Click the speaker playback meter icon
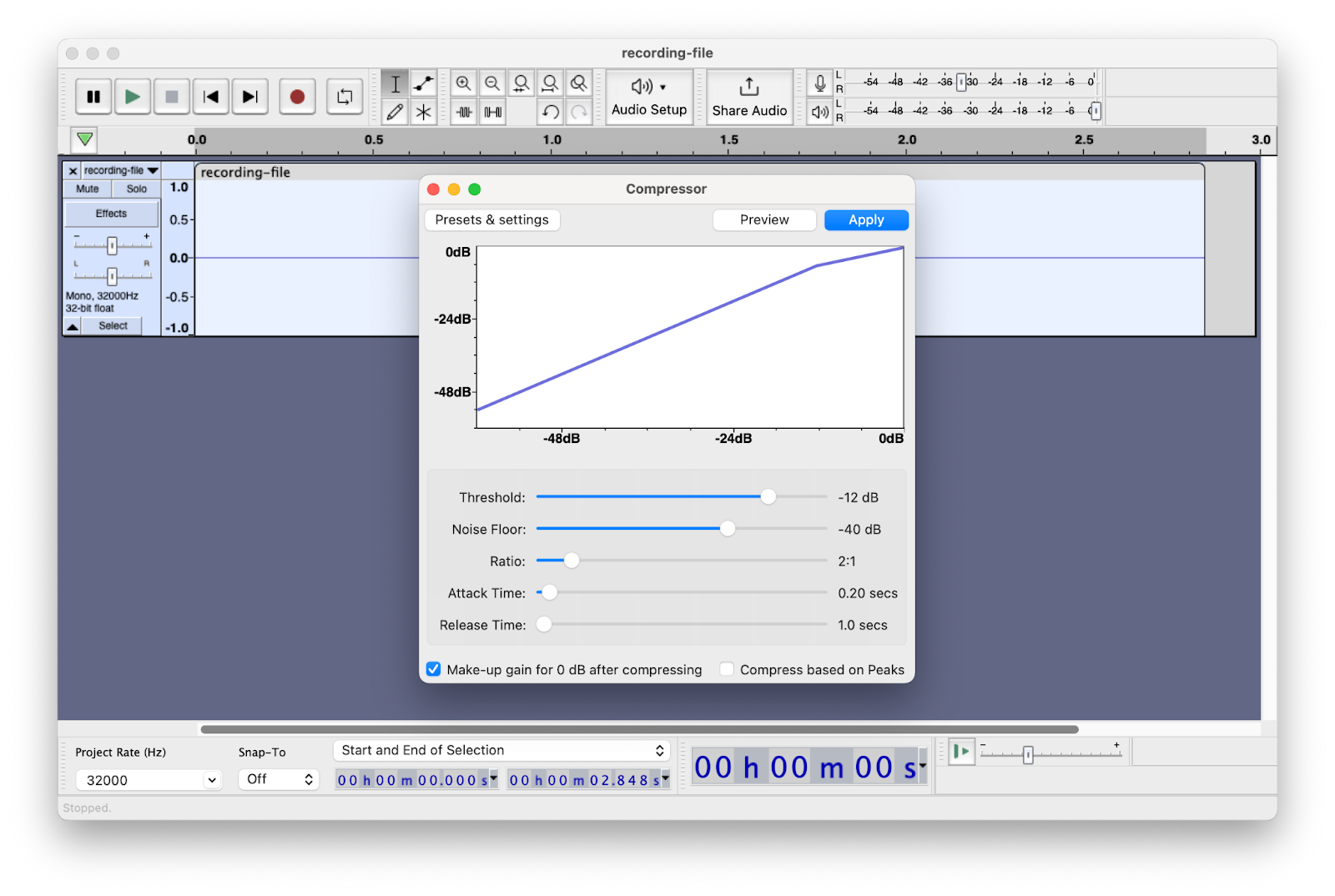The height and width of the screenshot is (896, 1335). click(x=819, y=112)
